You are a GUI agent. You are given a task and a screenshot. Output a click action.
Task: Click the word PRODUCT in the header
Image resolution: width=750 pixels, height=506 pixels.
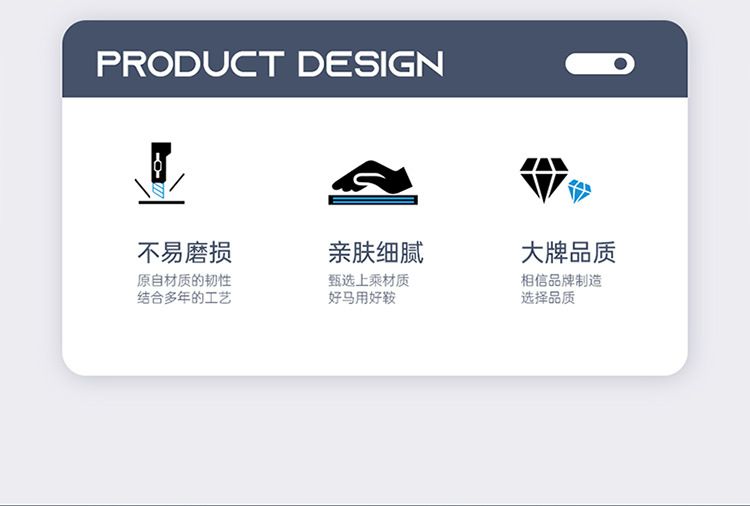point(190,64)
